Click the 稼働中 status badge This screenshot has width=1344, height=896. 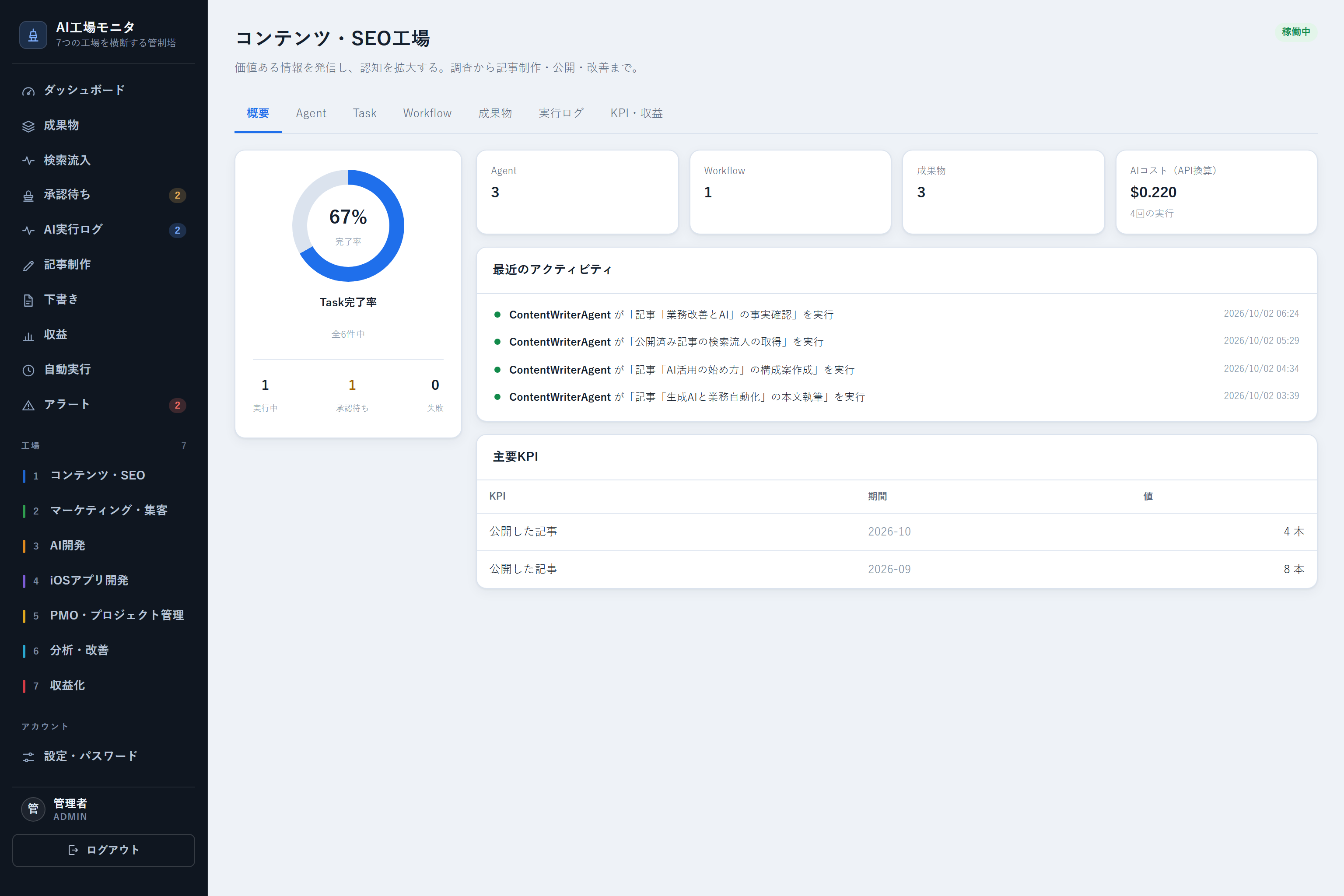[1295, 32]
